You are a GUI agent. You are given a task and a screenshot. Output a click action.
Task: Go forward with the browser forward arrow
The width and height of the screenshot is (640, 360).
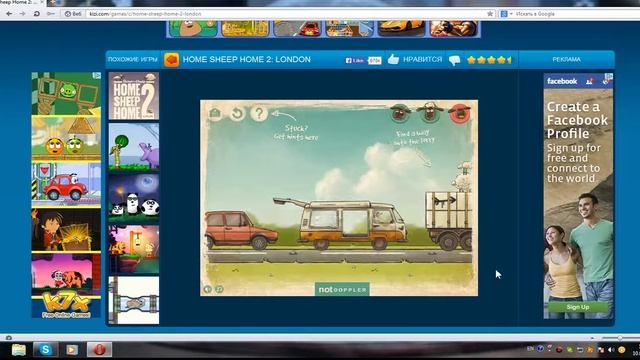pyautogui.click(x=22, y=13)
